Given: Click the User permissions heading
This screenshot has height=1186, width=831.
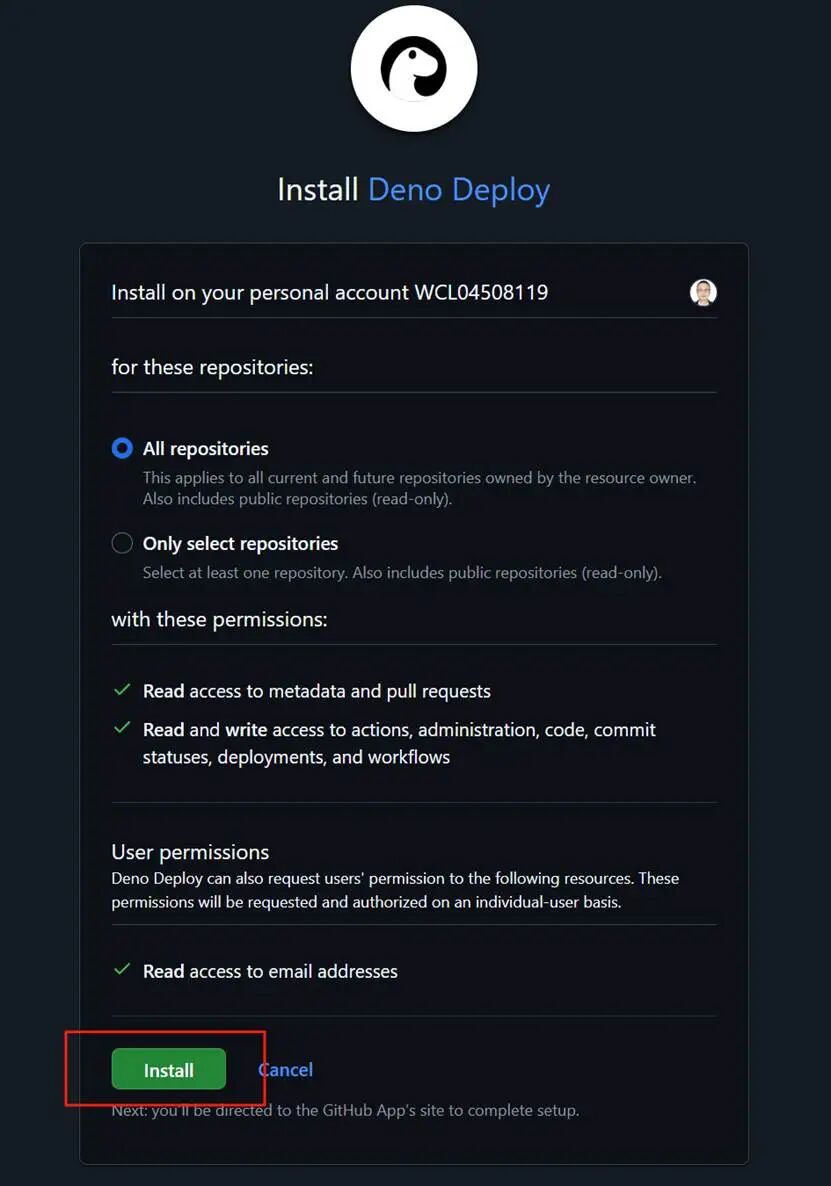Looking at the screenshot, I should click(190, 852).
